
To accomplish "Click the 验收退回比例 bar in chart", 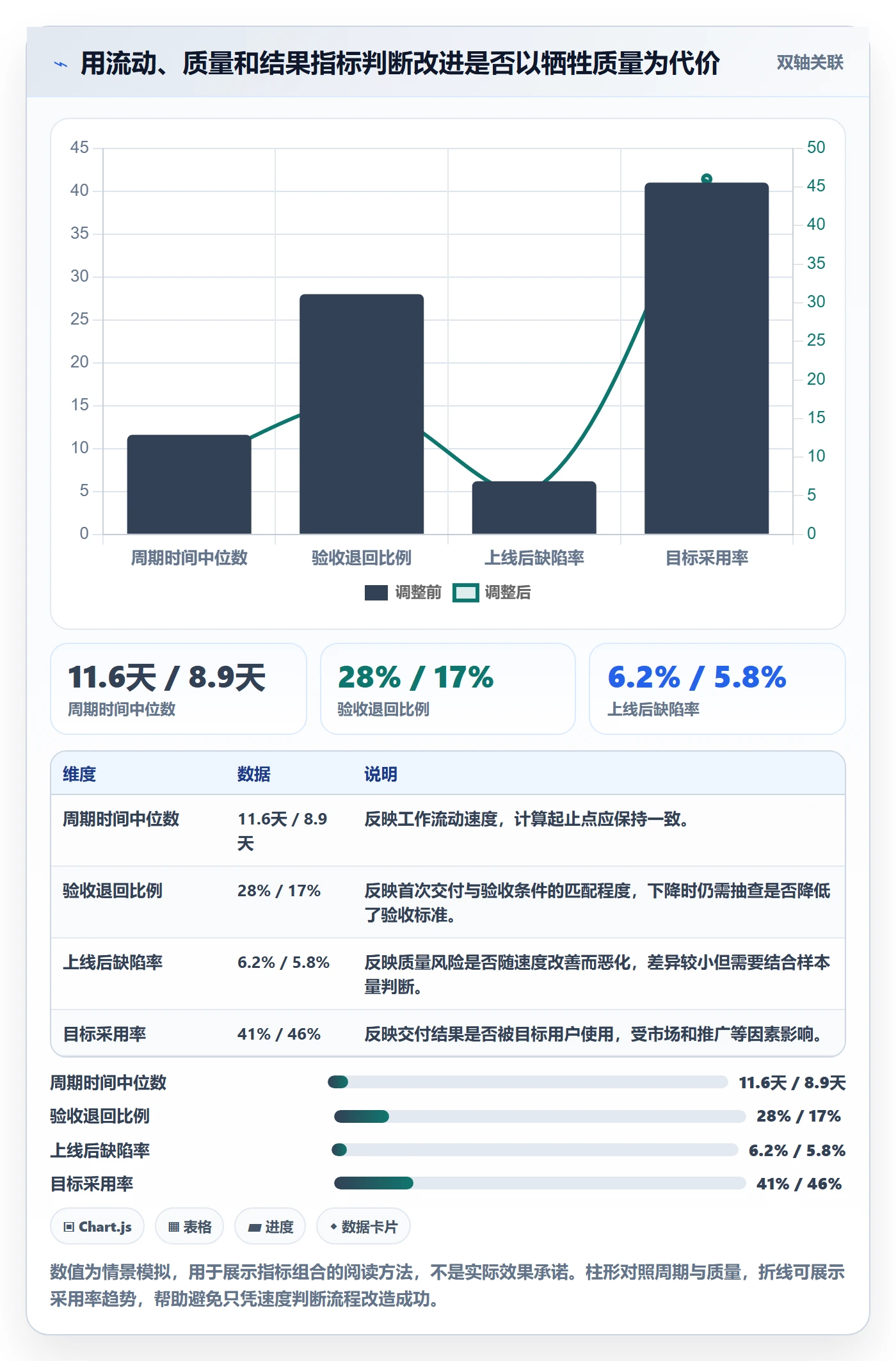I will (362, 414).
